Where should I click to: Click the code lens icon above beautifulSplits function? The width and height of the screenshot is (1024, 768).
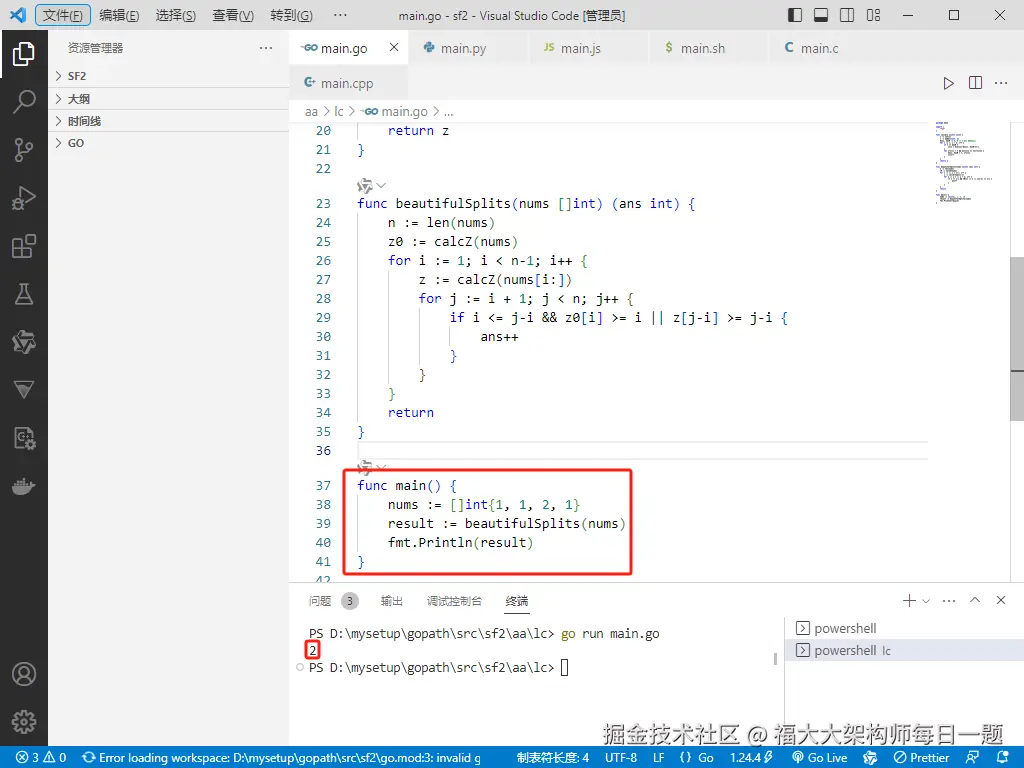tap(365, 185)
